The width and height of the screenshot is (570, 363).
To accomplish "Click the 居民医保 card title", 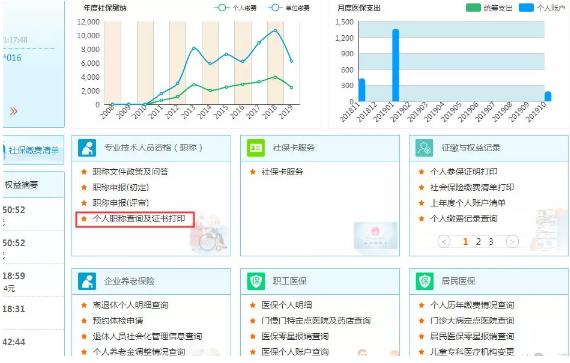I will tap(458, 281).
